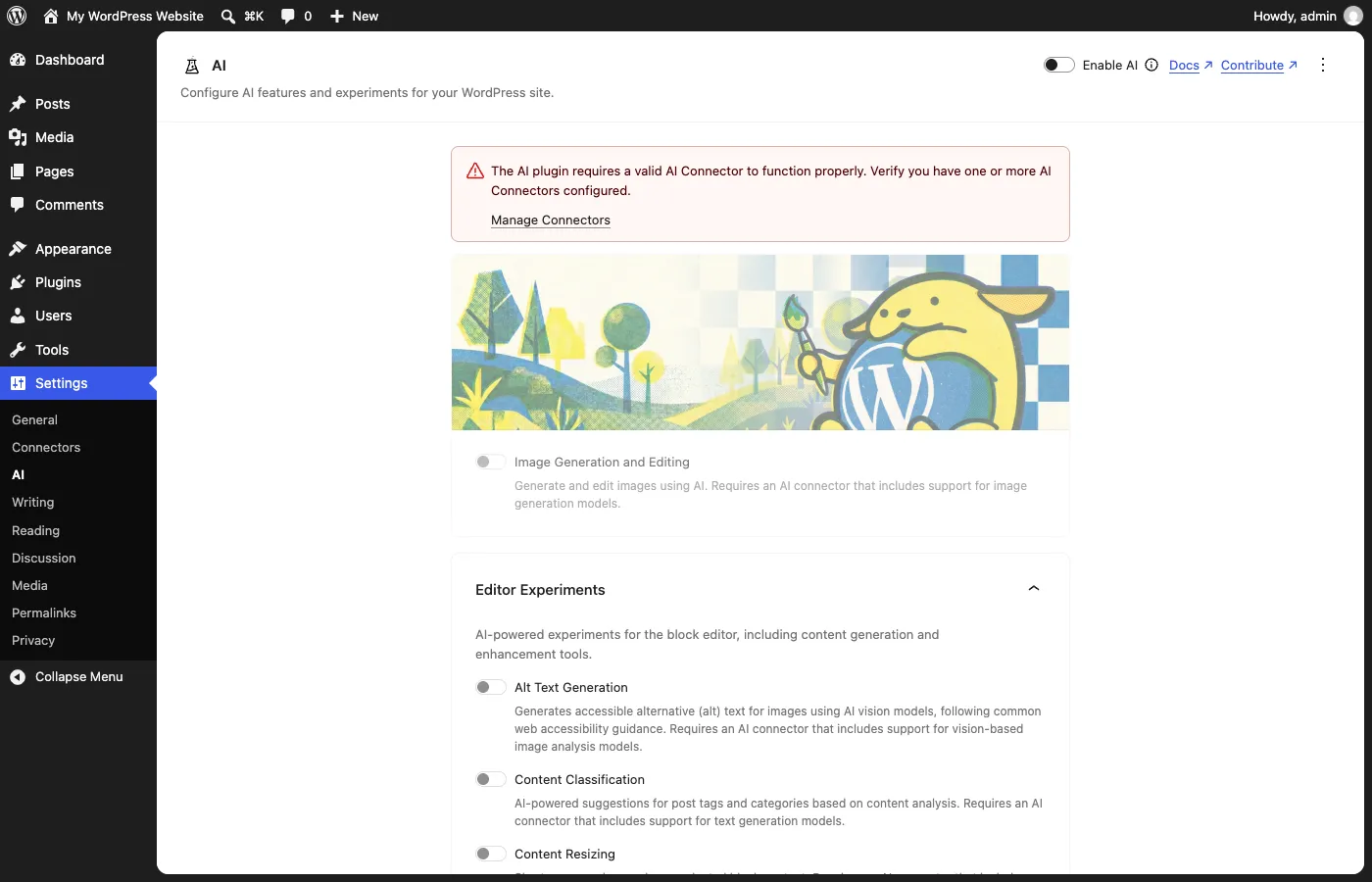Click the plus New button
Viewport: 1372px width, 882px height.
pos(354,16)
